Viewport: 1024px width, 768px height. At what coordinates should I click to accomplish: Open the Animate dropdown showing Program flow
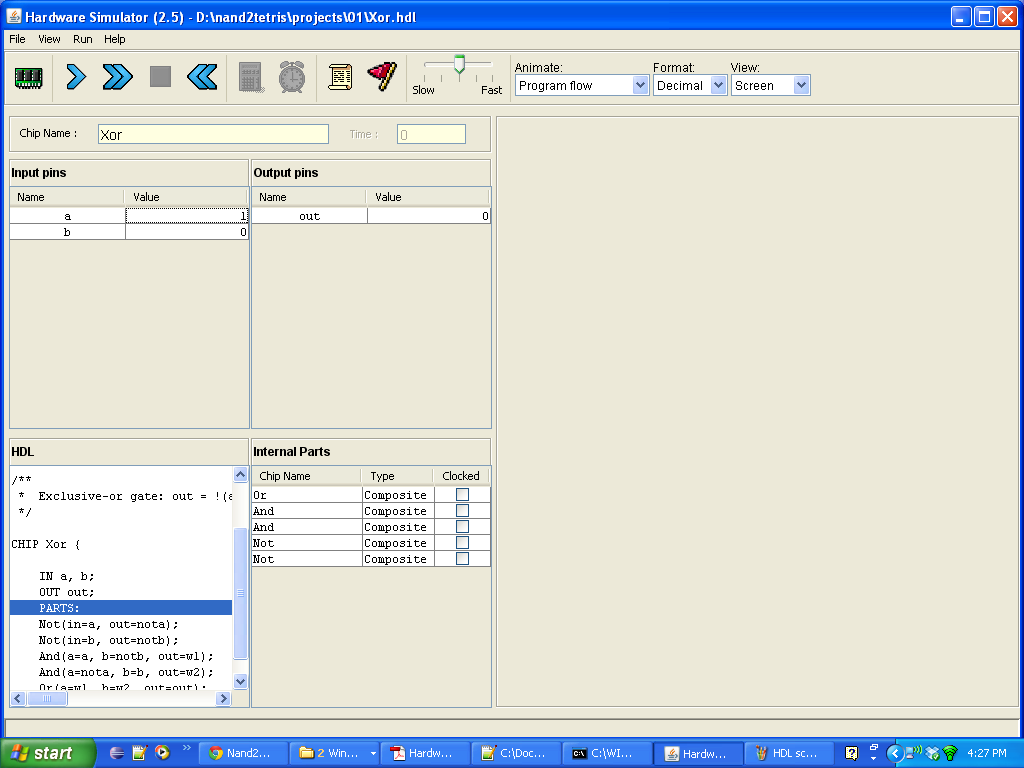coord(582,86)
